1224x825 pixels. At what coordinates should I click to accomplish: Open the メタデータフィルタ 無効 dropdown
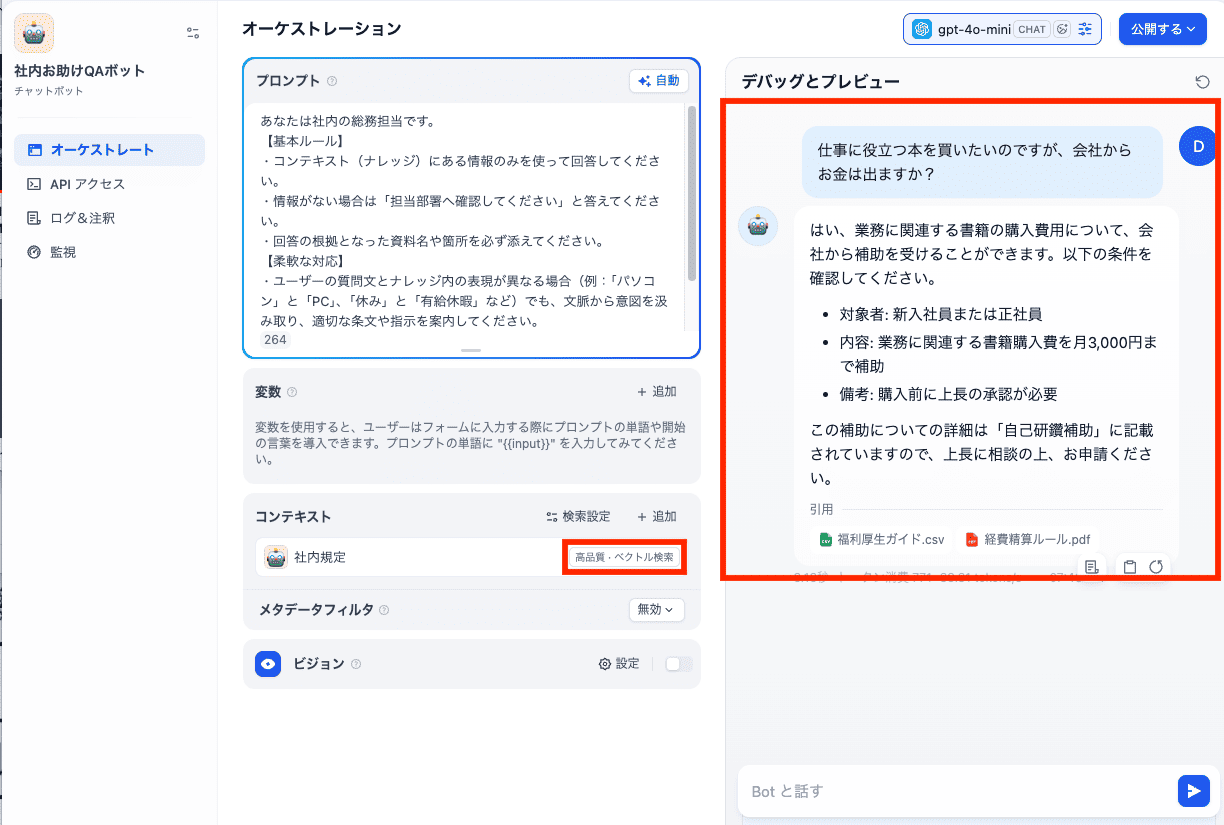pyautogui.click(x=656, y=609)
